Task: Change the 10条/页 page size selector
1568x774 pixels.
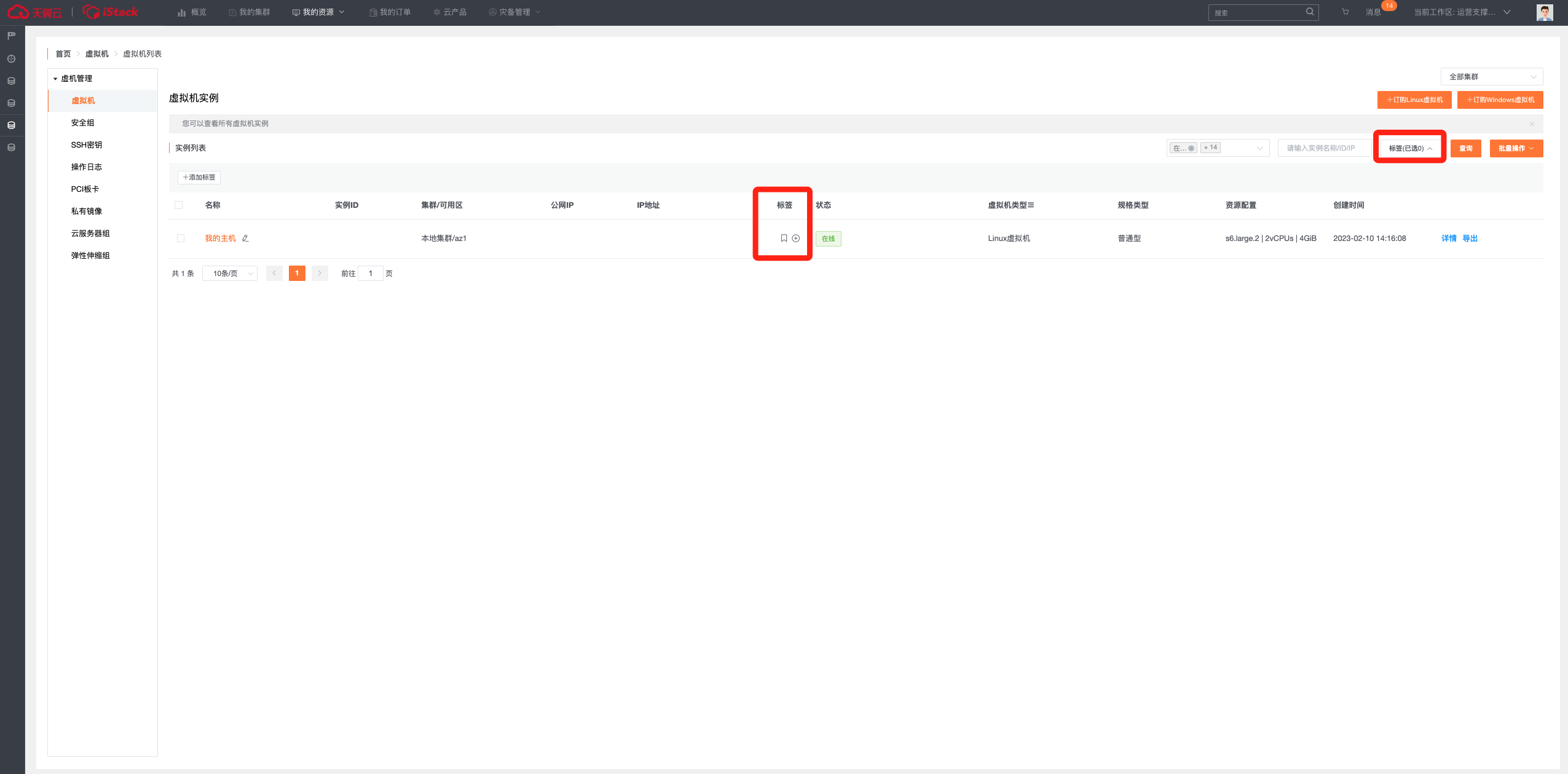Action: click(230, 274)
